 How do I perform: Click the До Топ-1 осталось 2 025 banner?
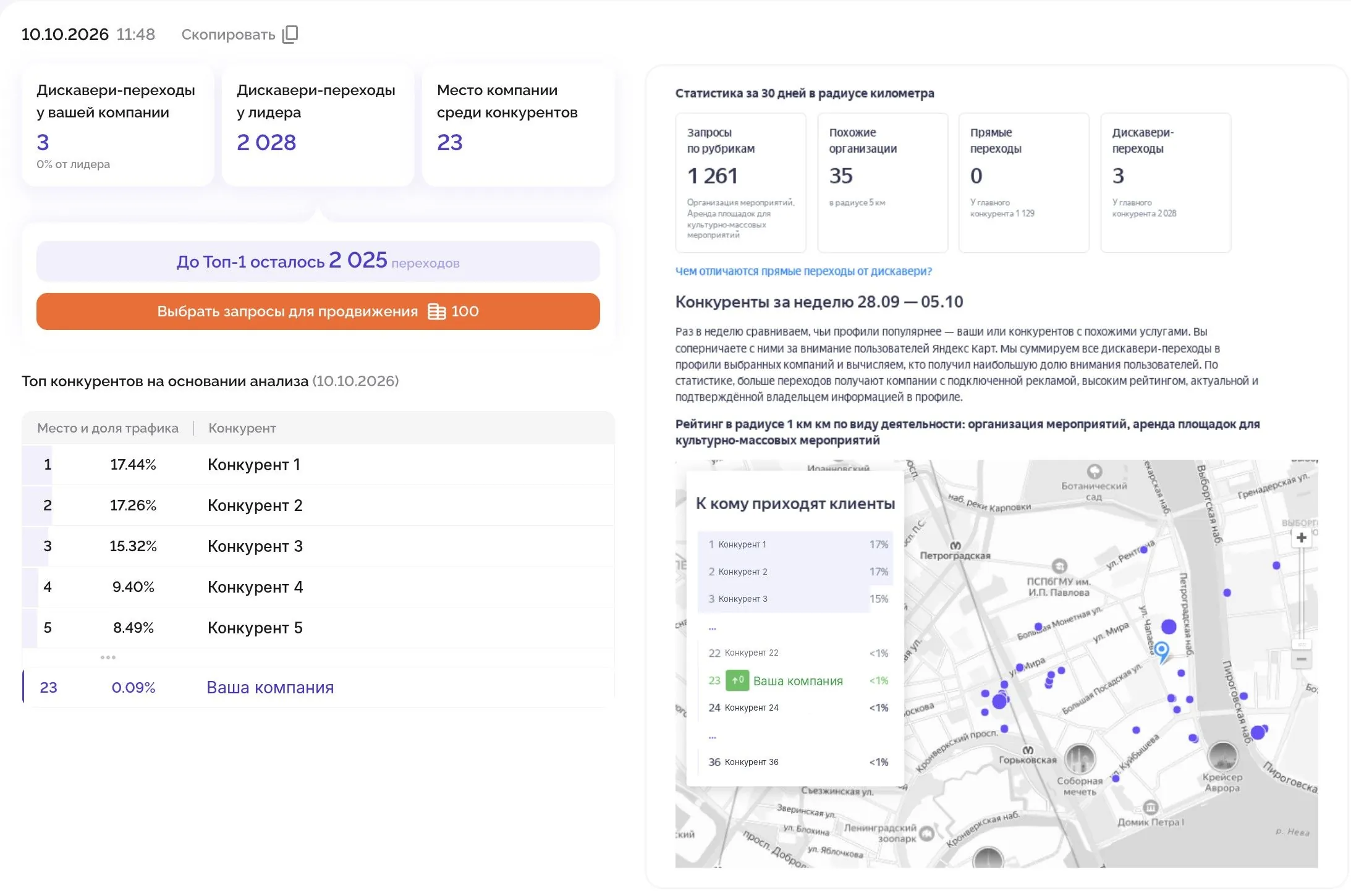tap(318, 261)
